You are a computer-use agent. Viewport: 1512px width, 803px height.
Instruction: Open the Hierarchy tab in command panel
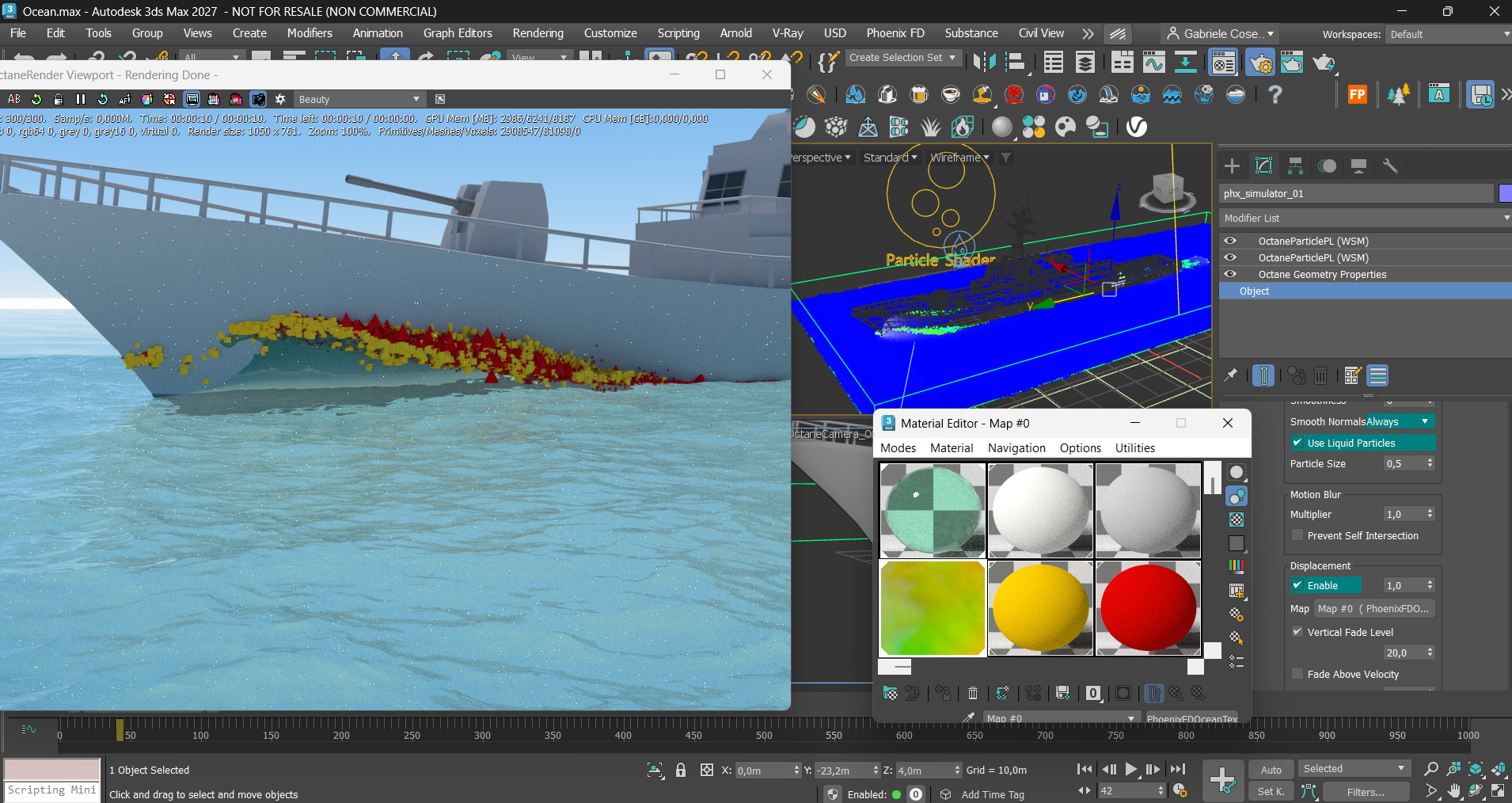pyautogui.click(x=1295, y=166)
